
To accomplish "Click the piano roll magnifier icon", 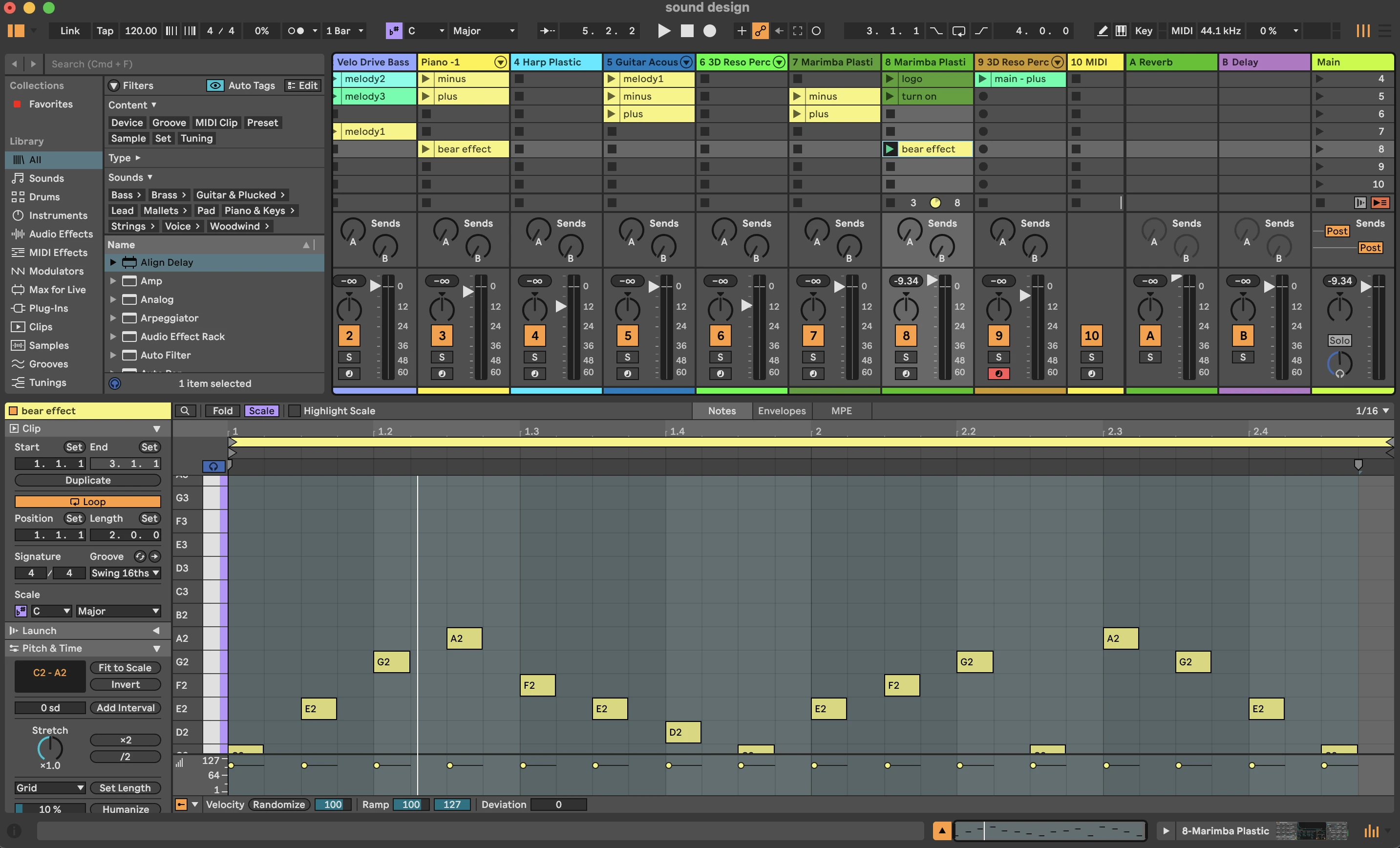I will (185, 410).
